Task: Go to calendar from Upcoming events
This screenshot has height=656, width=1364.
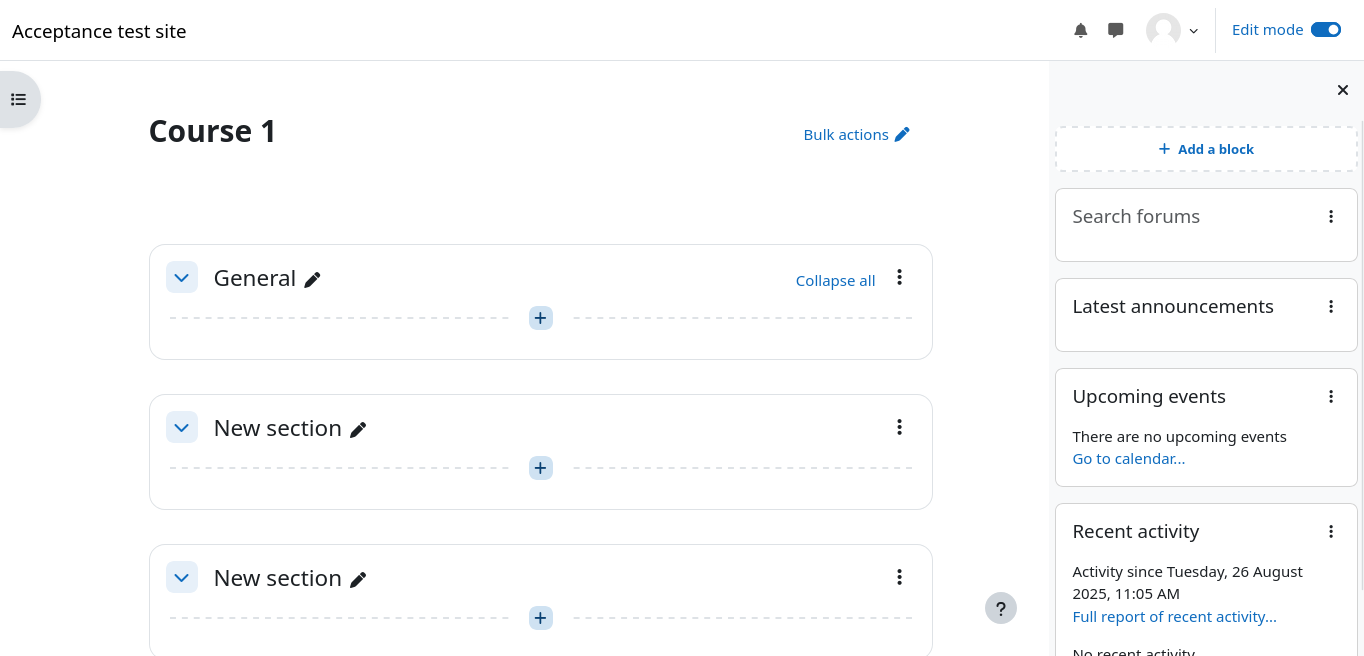Action: point(1128,459)
